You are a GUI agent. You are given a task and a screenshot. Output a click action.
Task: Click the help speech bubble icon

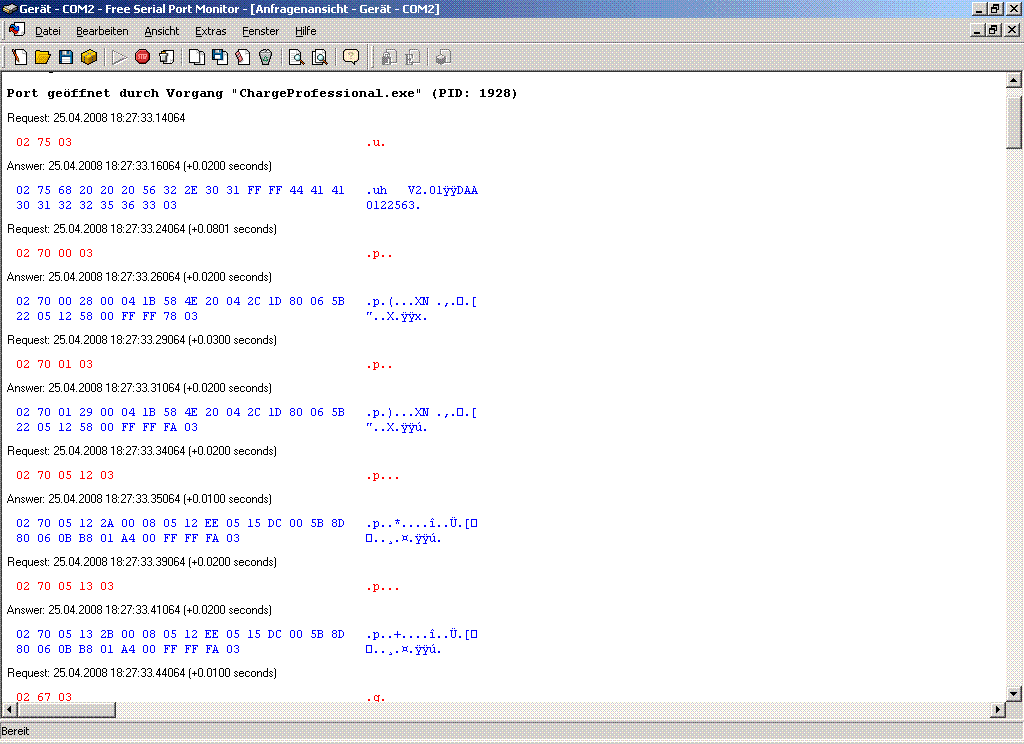351,57
